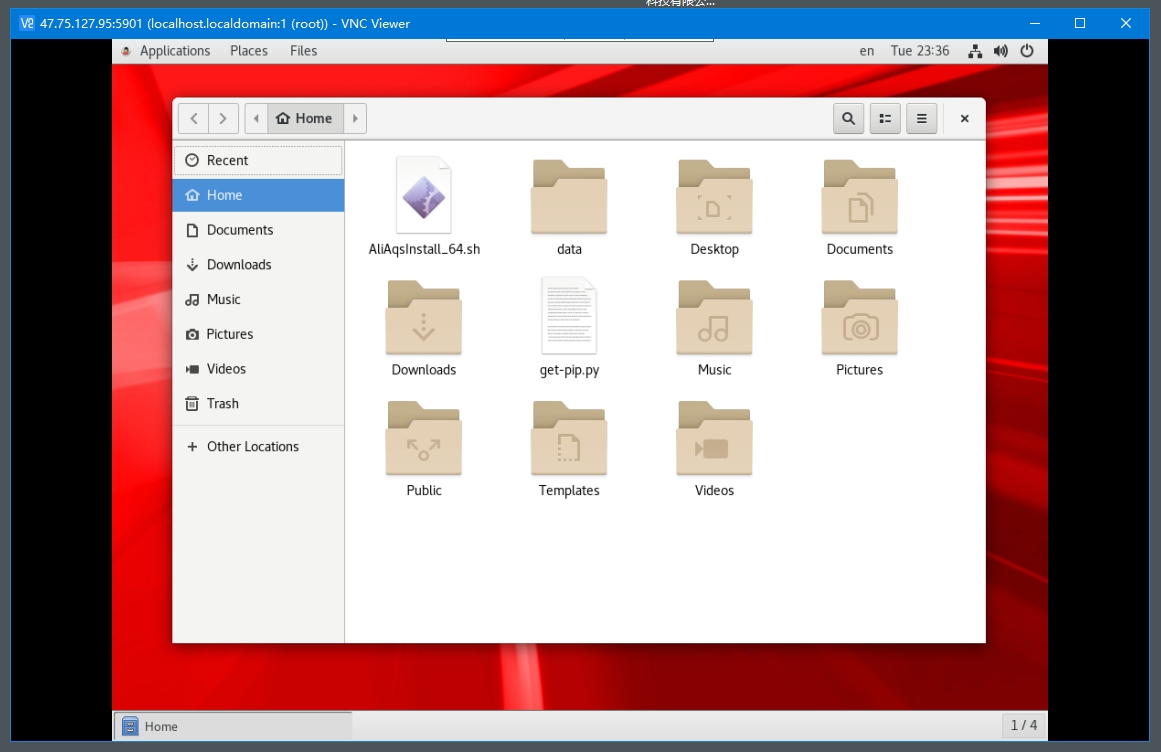Image resolution: width=1161 pixels, height=752 pixels.
Task: Click the Home path bar button
Action: click(x=305, y=118)
